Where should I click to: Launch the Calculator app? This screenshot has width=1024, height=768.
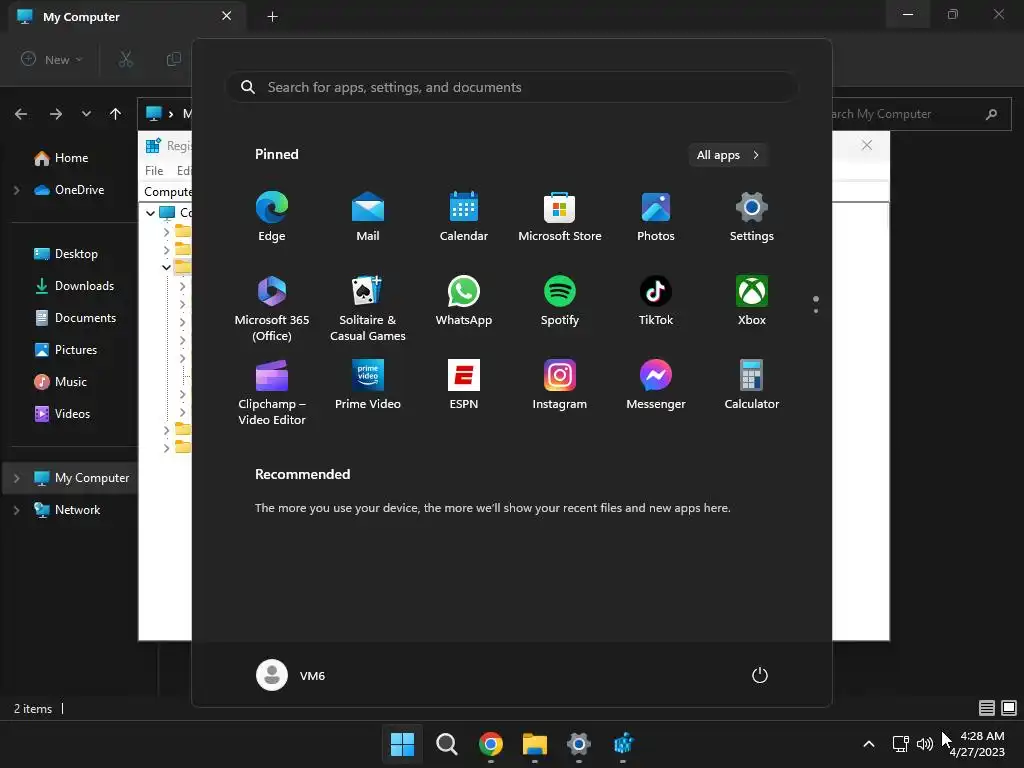pyautogui.click(x=752, y=385)
